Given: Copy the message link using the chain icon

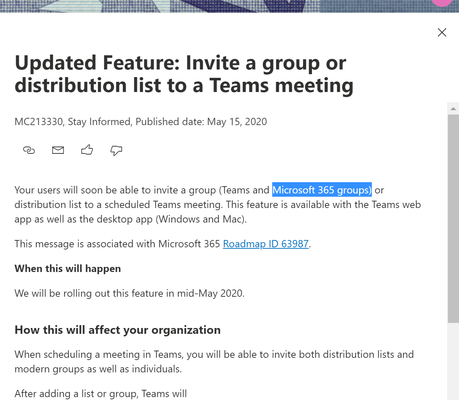Looking at the screenshot, I should pos(29,150).
